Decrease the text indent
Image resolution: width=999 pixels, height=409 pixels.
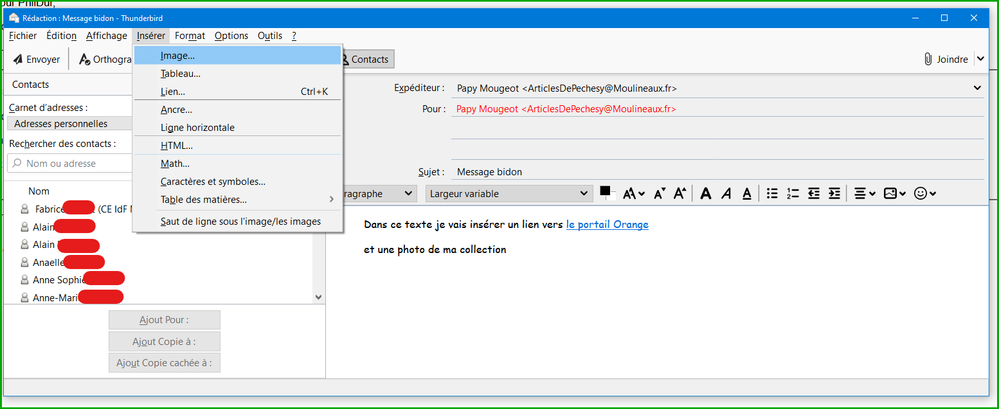813,194
